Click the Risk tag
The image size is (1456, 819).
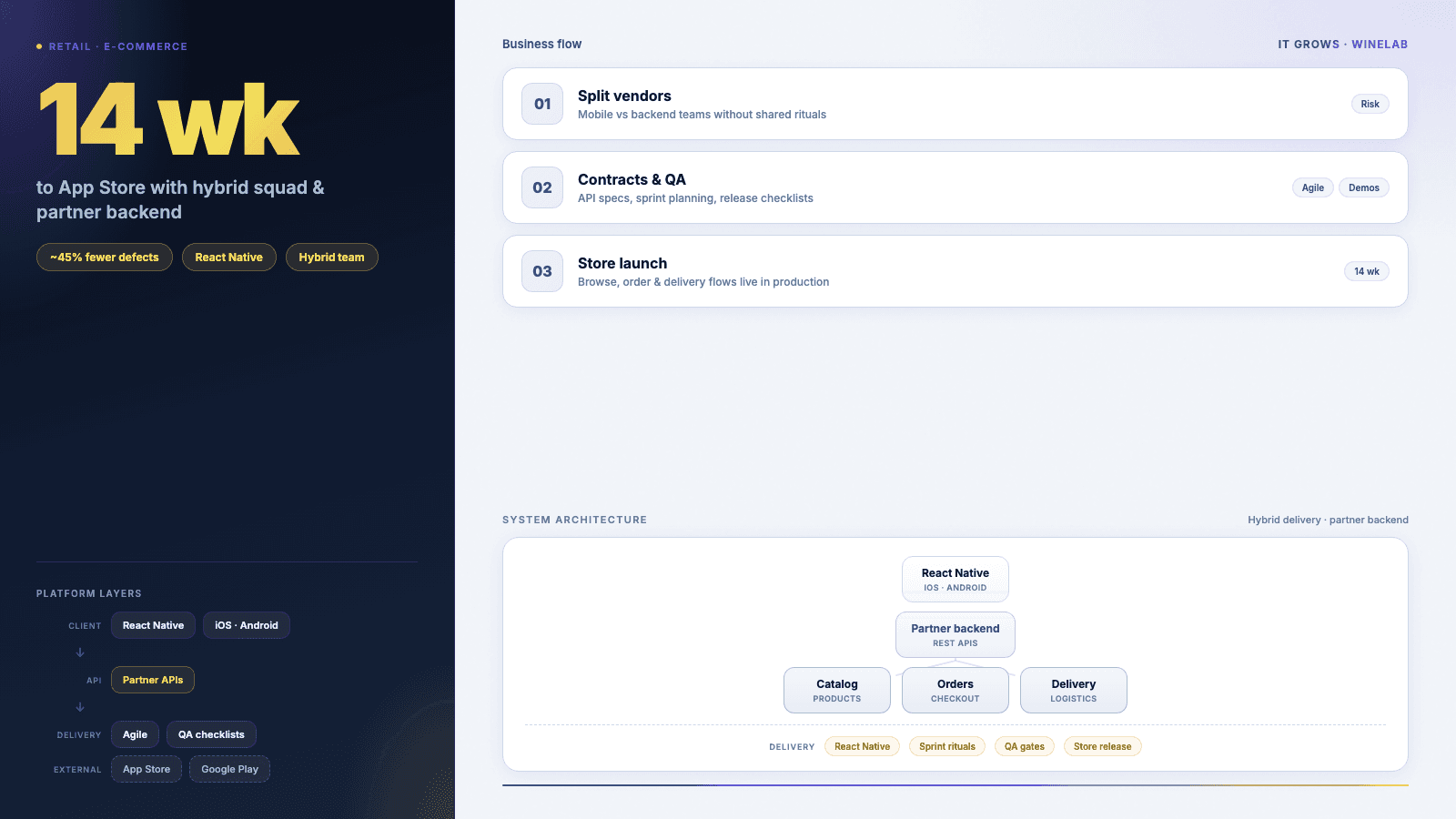coord(1370,104)
